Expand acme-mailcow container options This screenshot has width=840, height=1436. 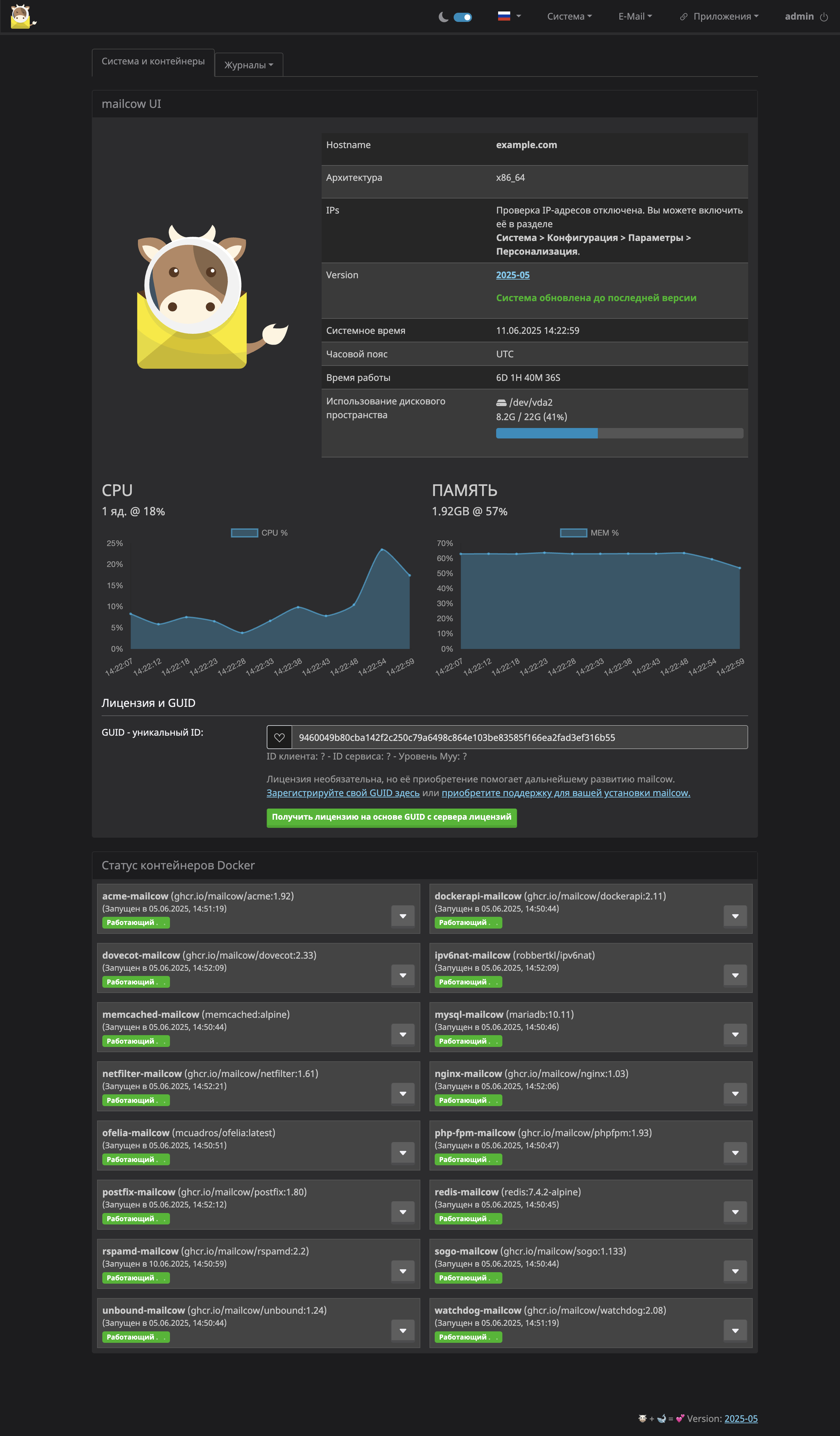tap(403, 916)
